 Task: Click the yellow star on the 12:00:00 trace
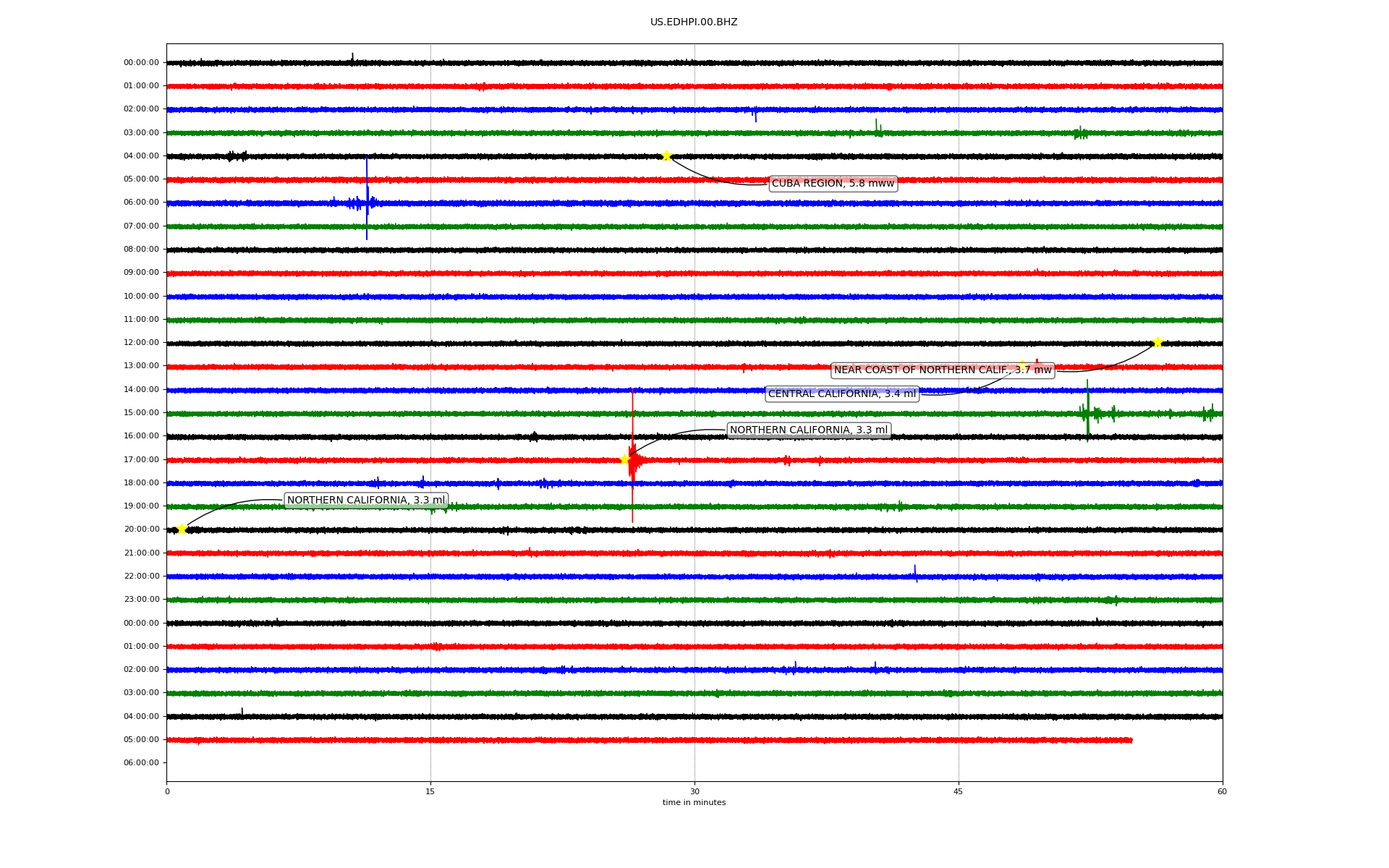coord(1157,342)
